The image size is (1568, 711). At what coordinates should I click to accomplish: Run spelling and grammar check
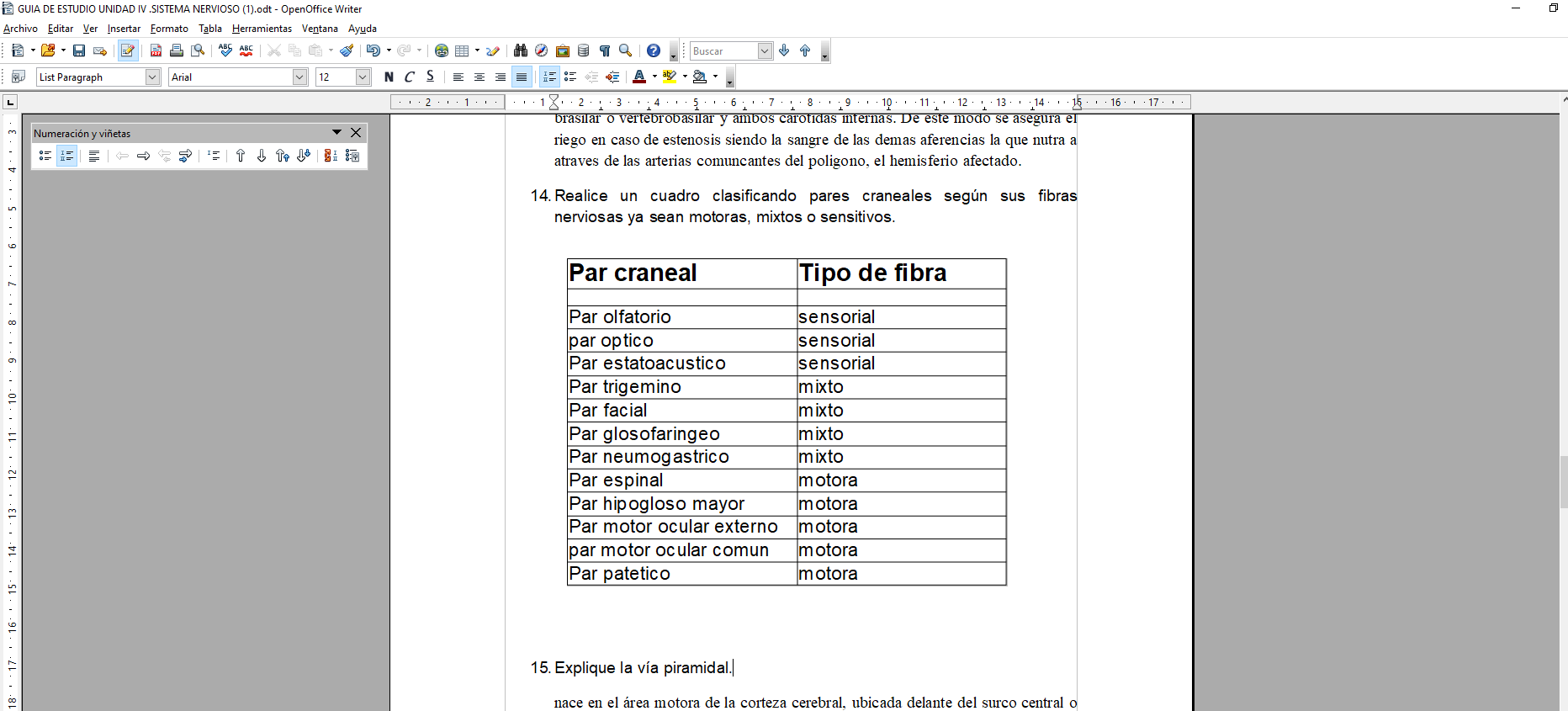tap(225, 51)
